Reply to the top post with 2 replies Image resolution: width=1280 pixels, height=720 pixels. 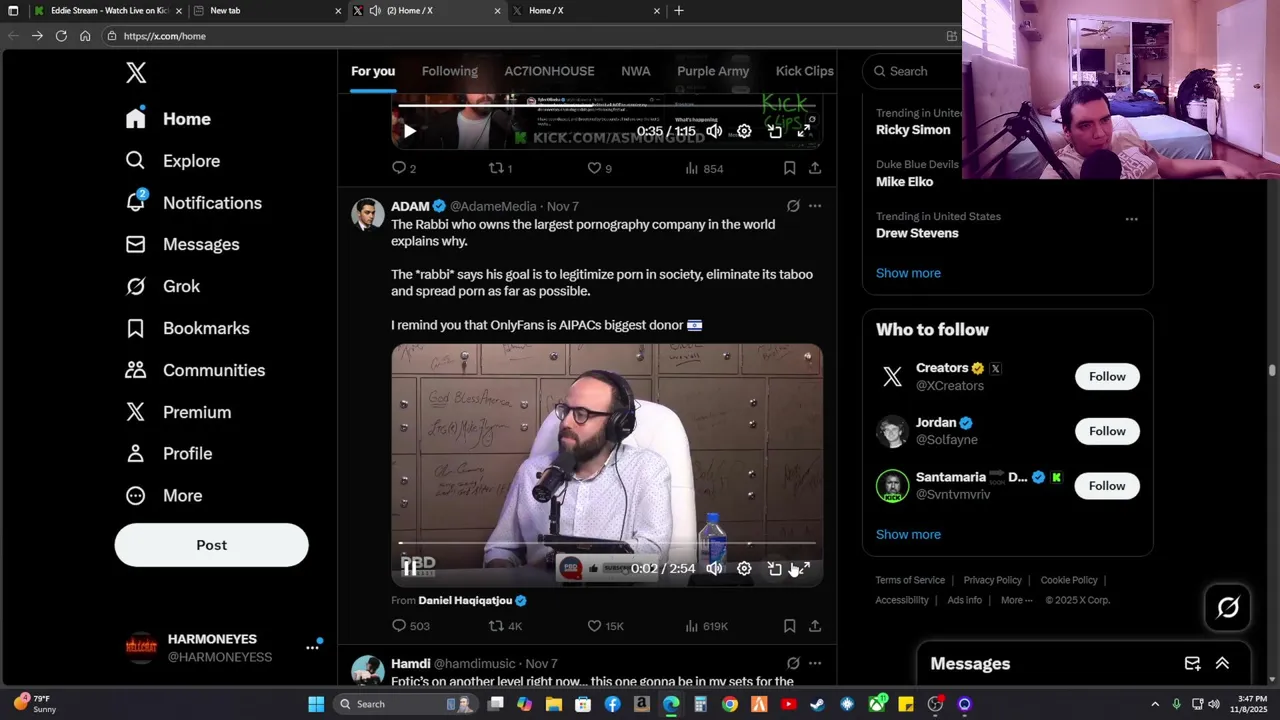click(x=404, y=168)
